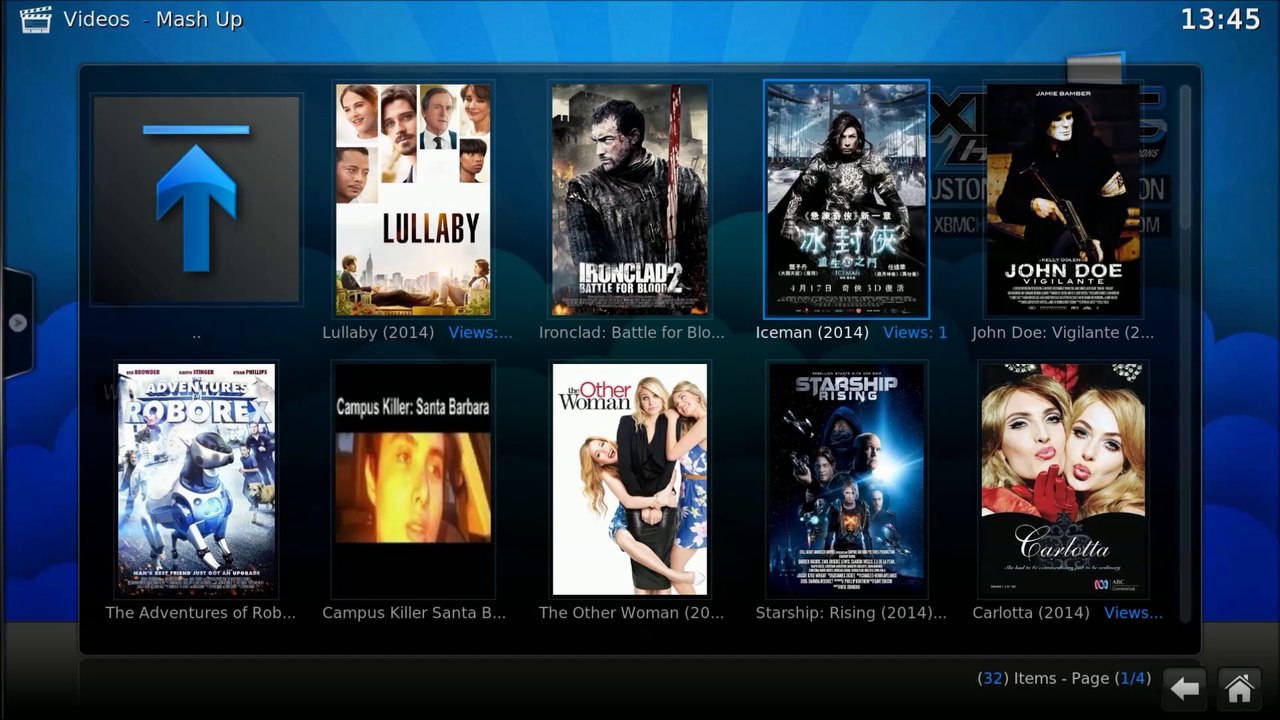The width and height of the screenshot is (1280, 720).
Task: Click the '..' parent directory label
Action: click(196, 334)
